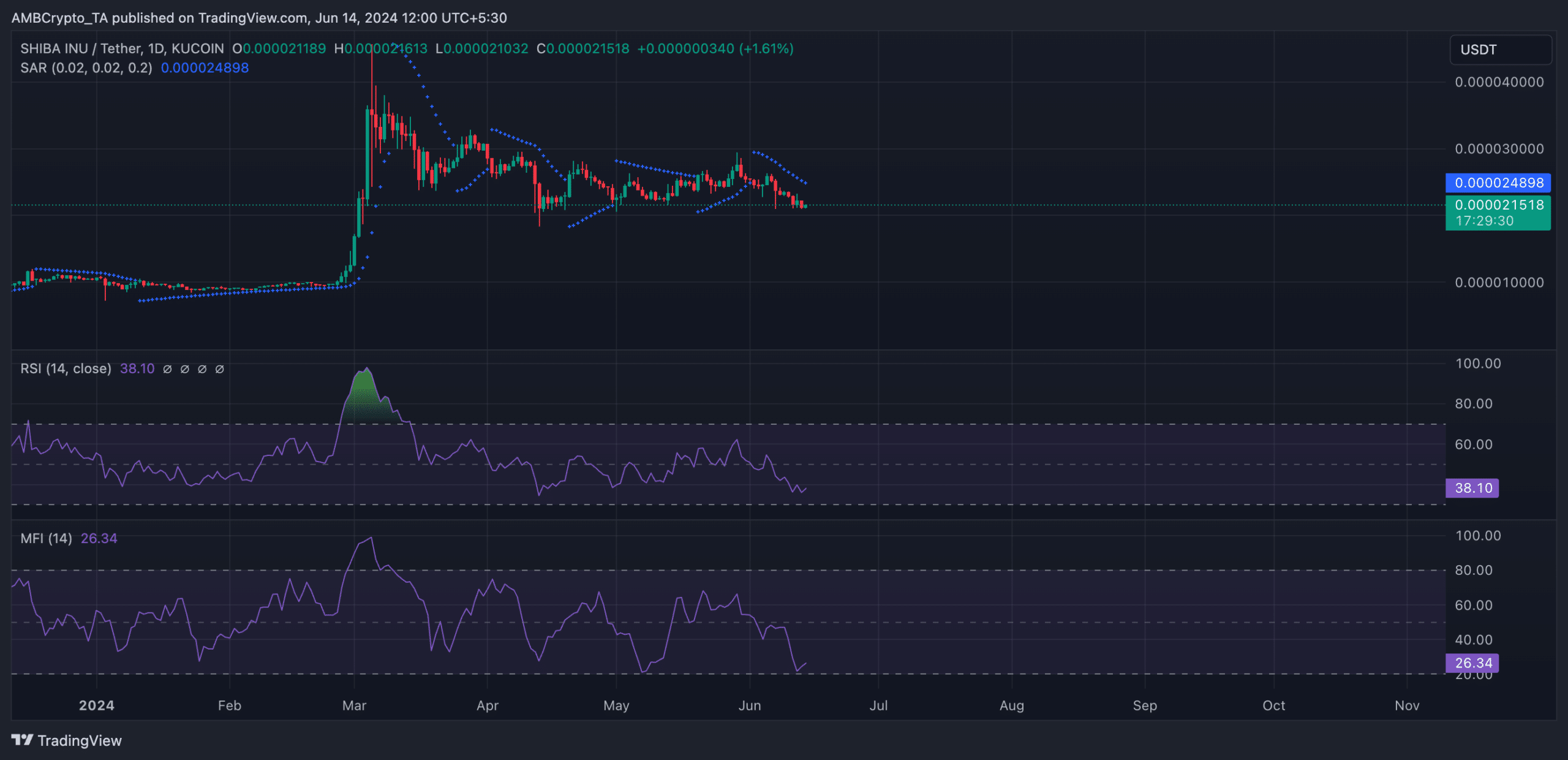Click the first empty-set symbol beside RSI value
1568x760 pixels.
pyautogui.click(x=167, y=369)
